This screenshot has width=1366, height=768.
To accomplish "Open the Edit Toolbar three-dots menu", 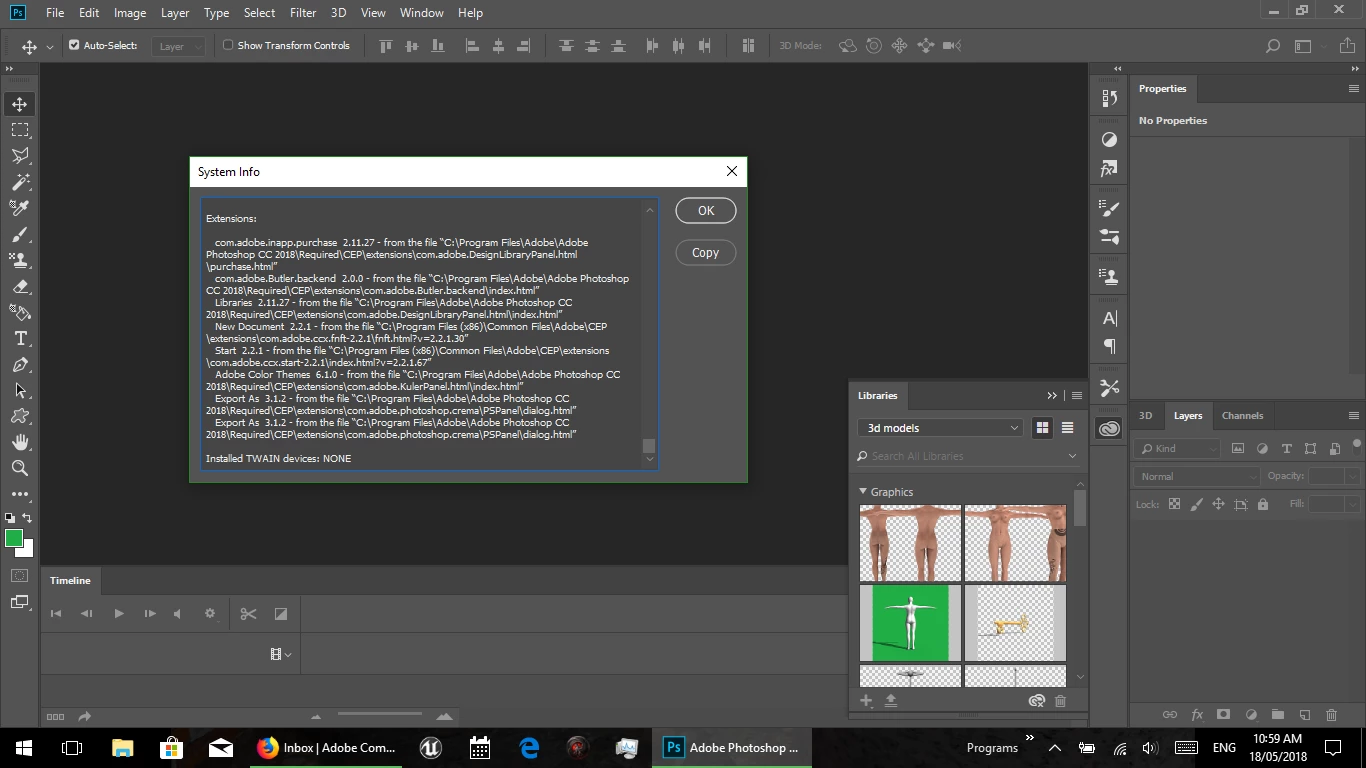I will tap(20, 494).
